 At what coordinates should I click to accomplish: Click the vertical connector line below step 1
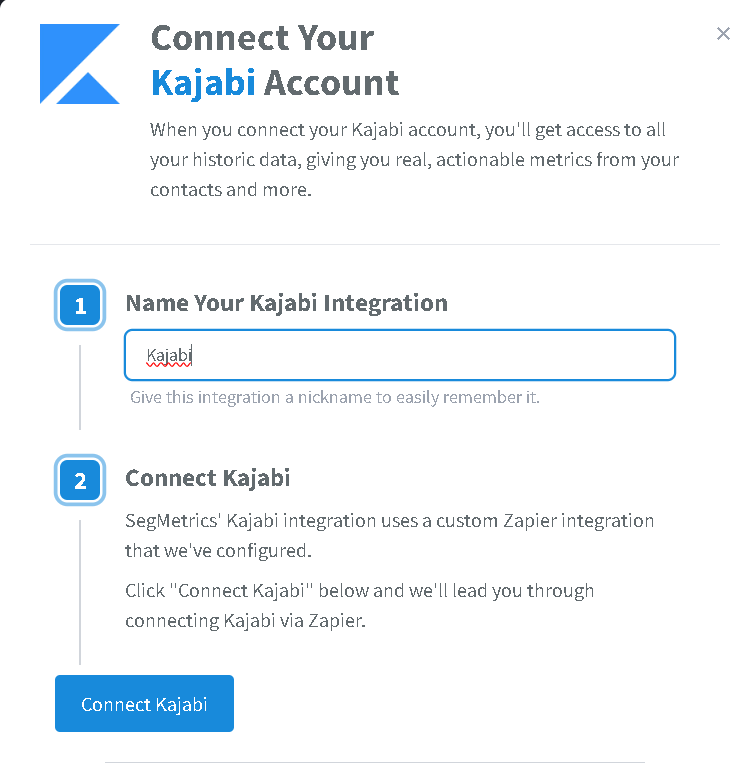point(80,388)
